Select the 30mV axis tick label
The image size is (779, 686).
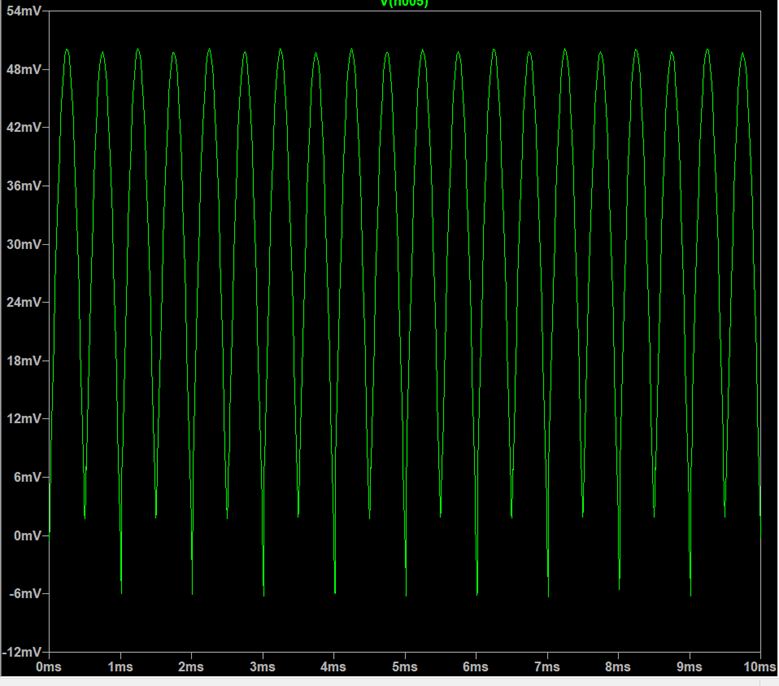23,244
